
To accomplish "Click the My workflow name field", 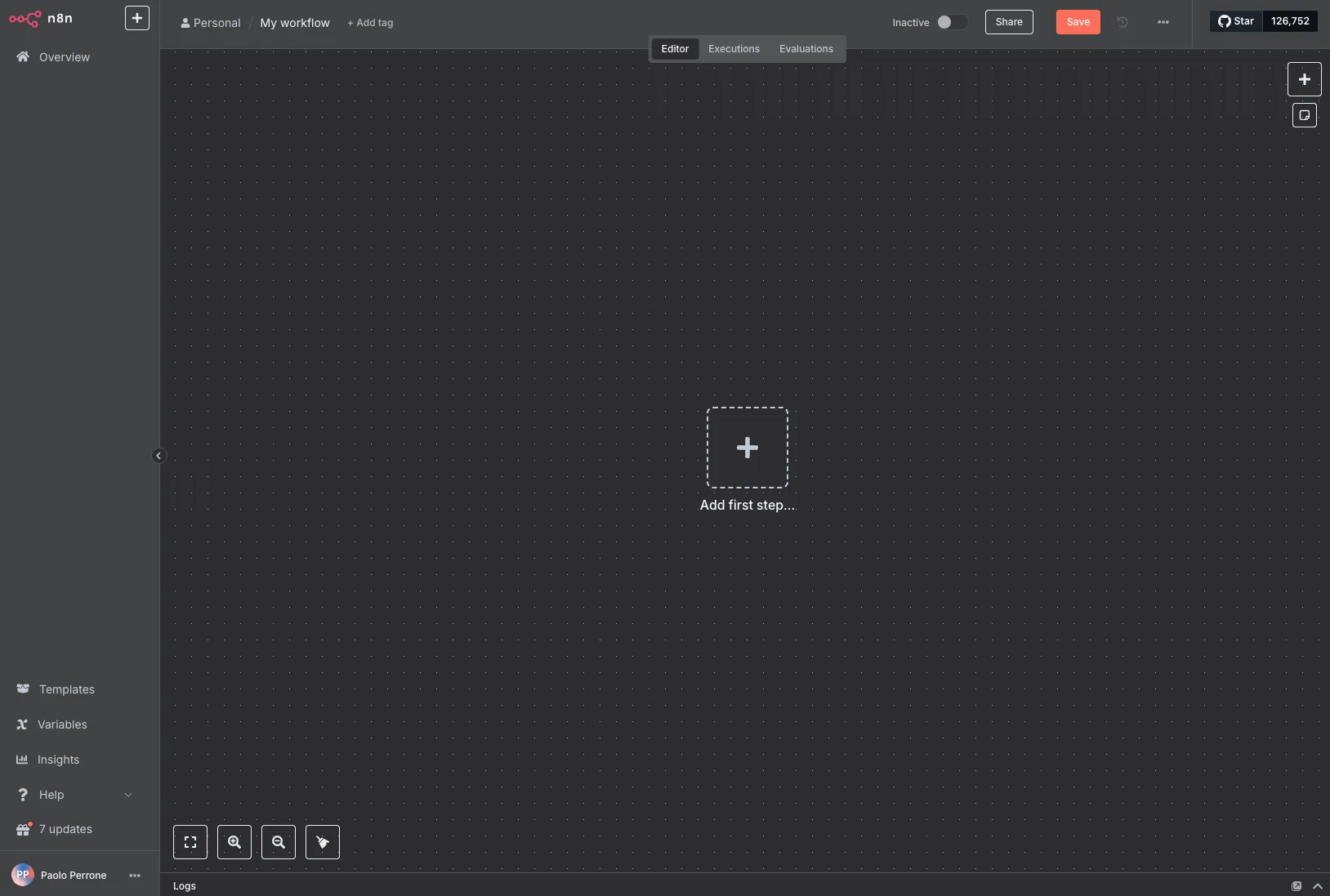I will (295, 23).
